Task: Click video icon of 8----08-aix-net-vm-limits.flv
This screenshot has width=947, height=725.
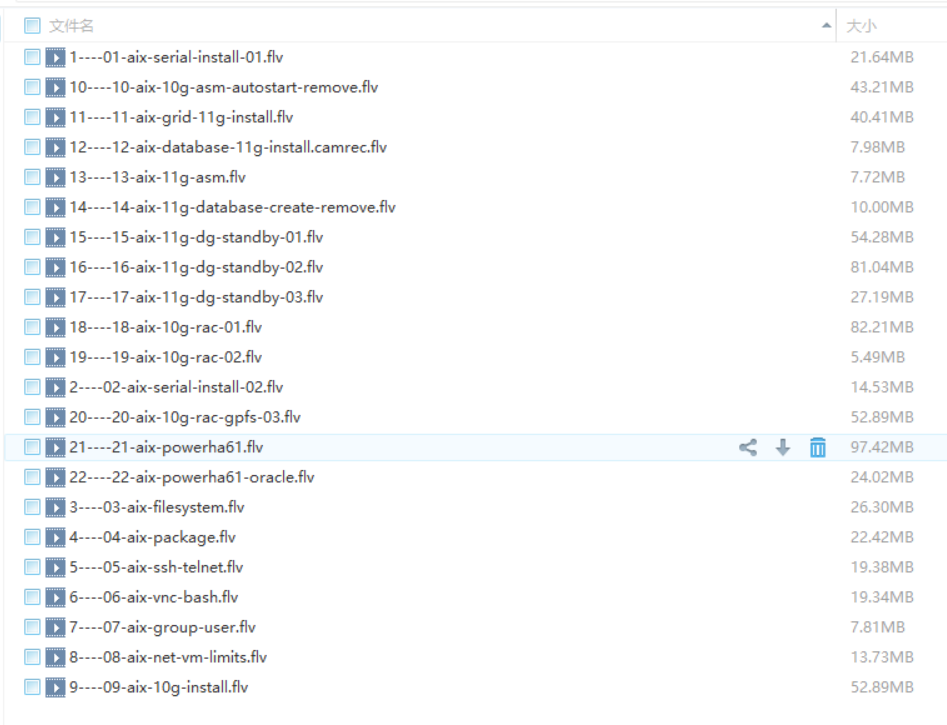Action: [x=56, y=657]
